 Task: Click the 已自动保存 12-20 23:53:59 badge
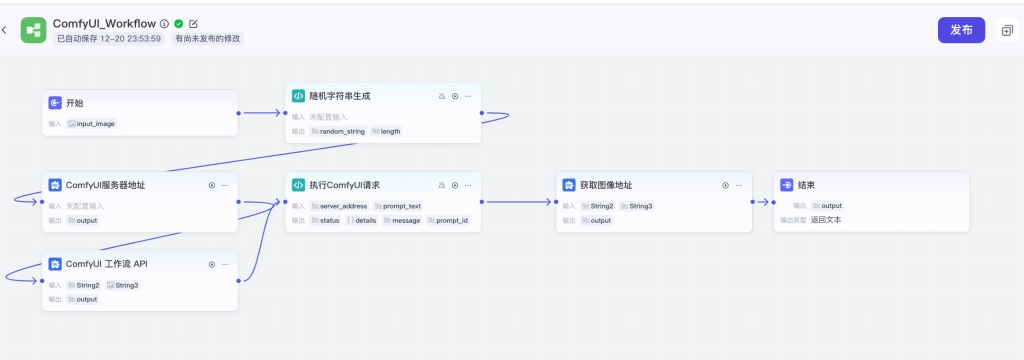(x=109, y=39)
